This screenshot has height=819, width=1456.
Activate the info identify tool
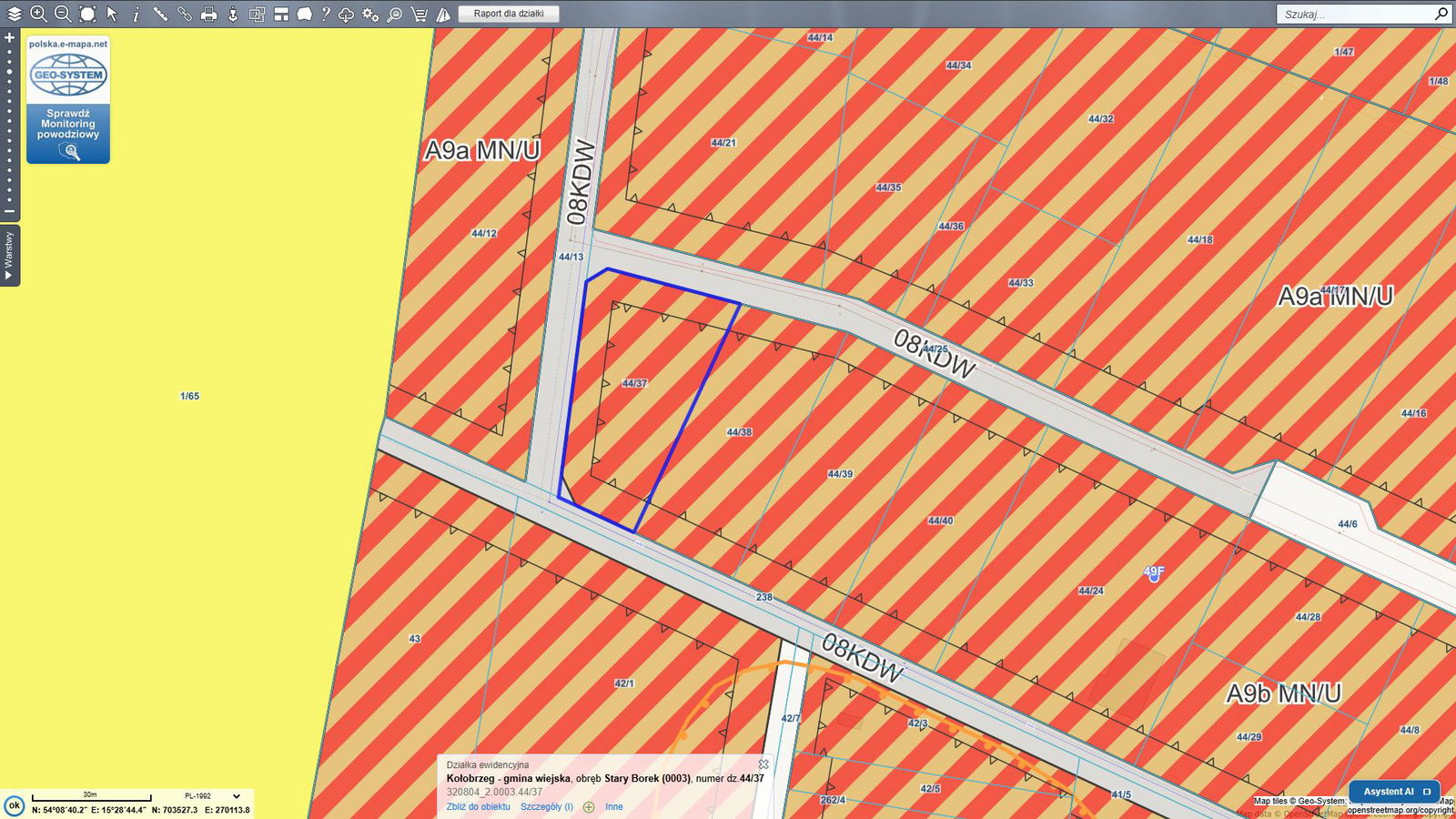[136, 14]
